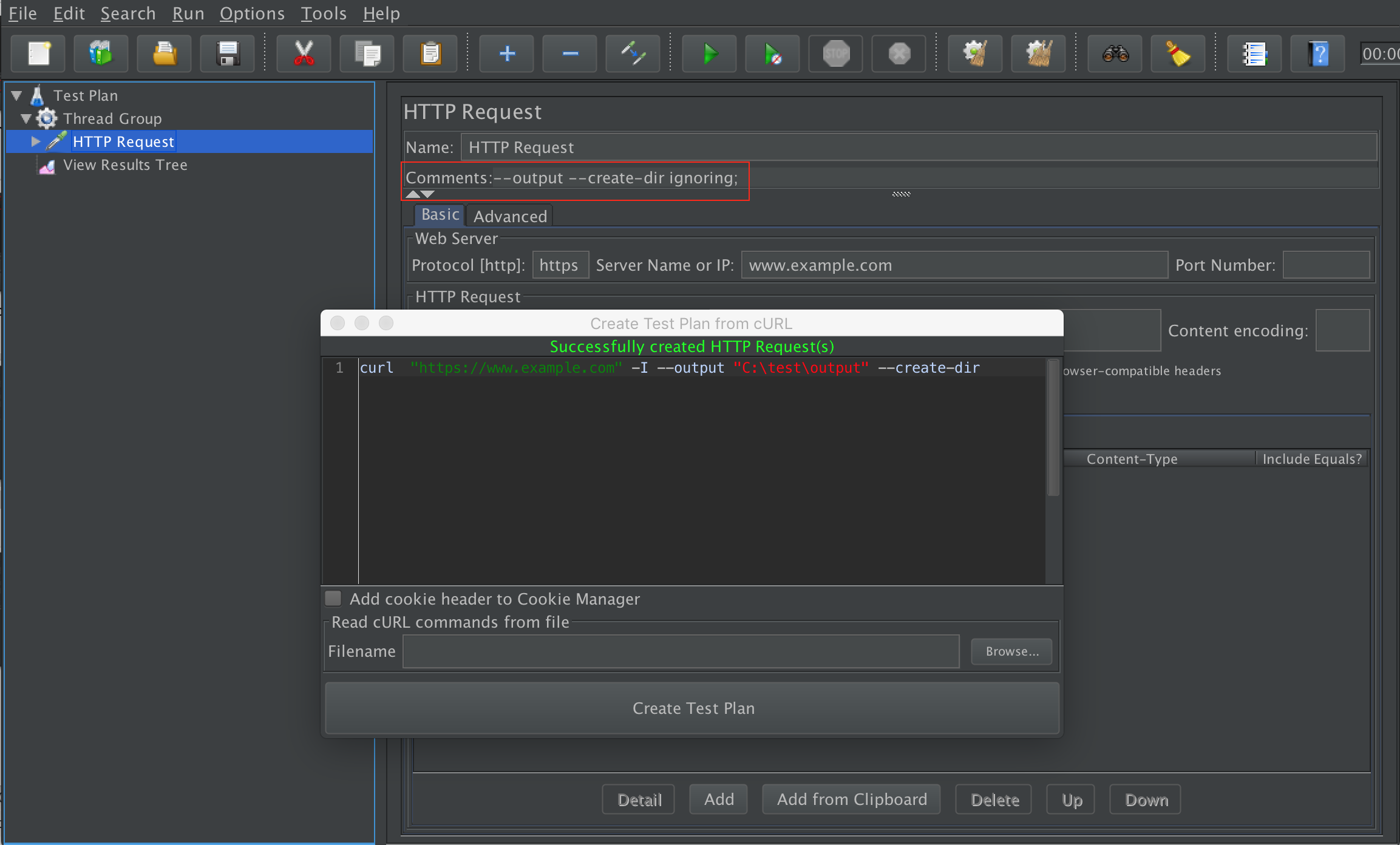
Task: Open the Run menu
Action: coord(189,13)
